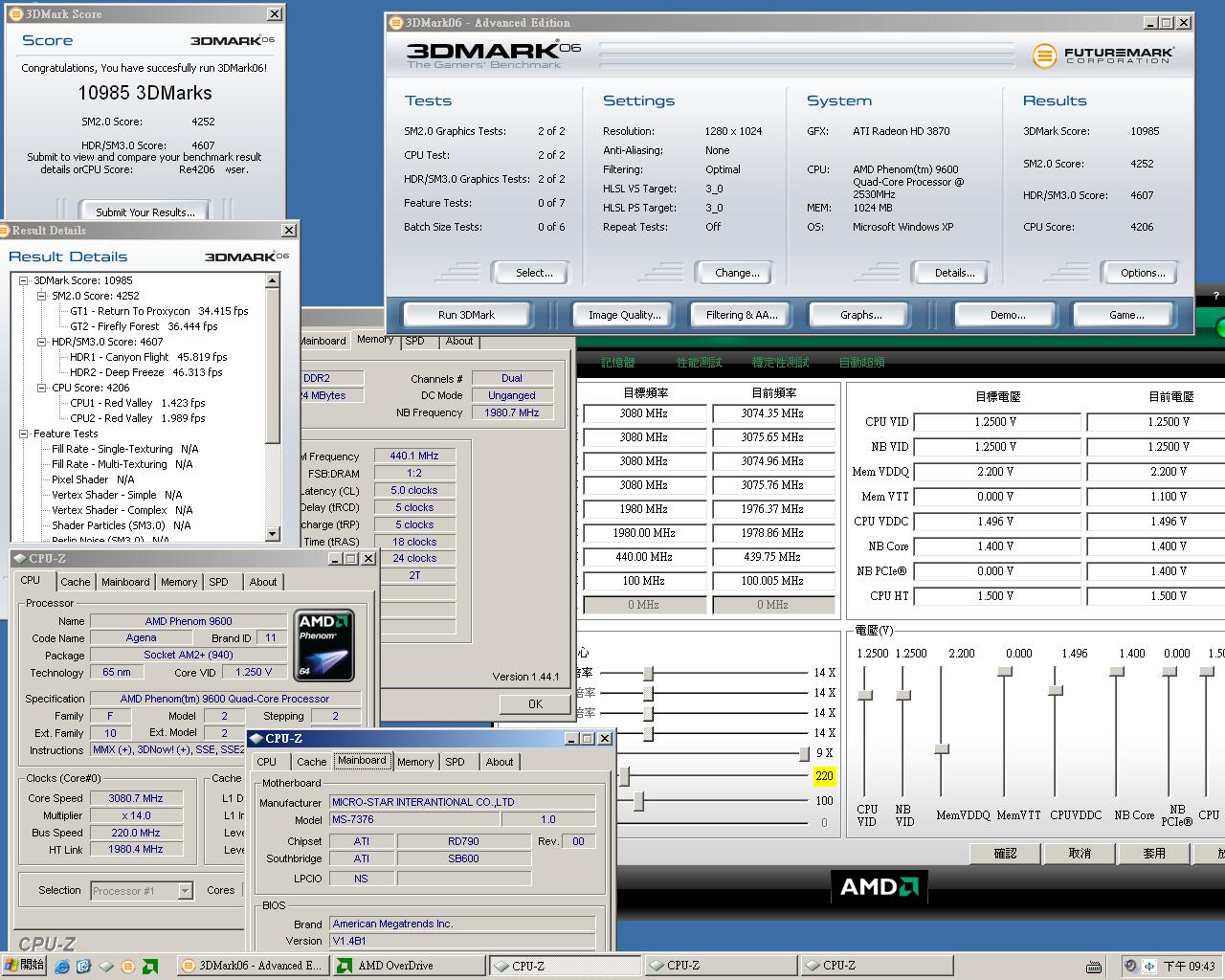Image resolution: width=1225 pixels, height=980 pixels.
Task: Click the MemVDDQ voltage slider handle
Action: [942, 748]
